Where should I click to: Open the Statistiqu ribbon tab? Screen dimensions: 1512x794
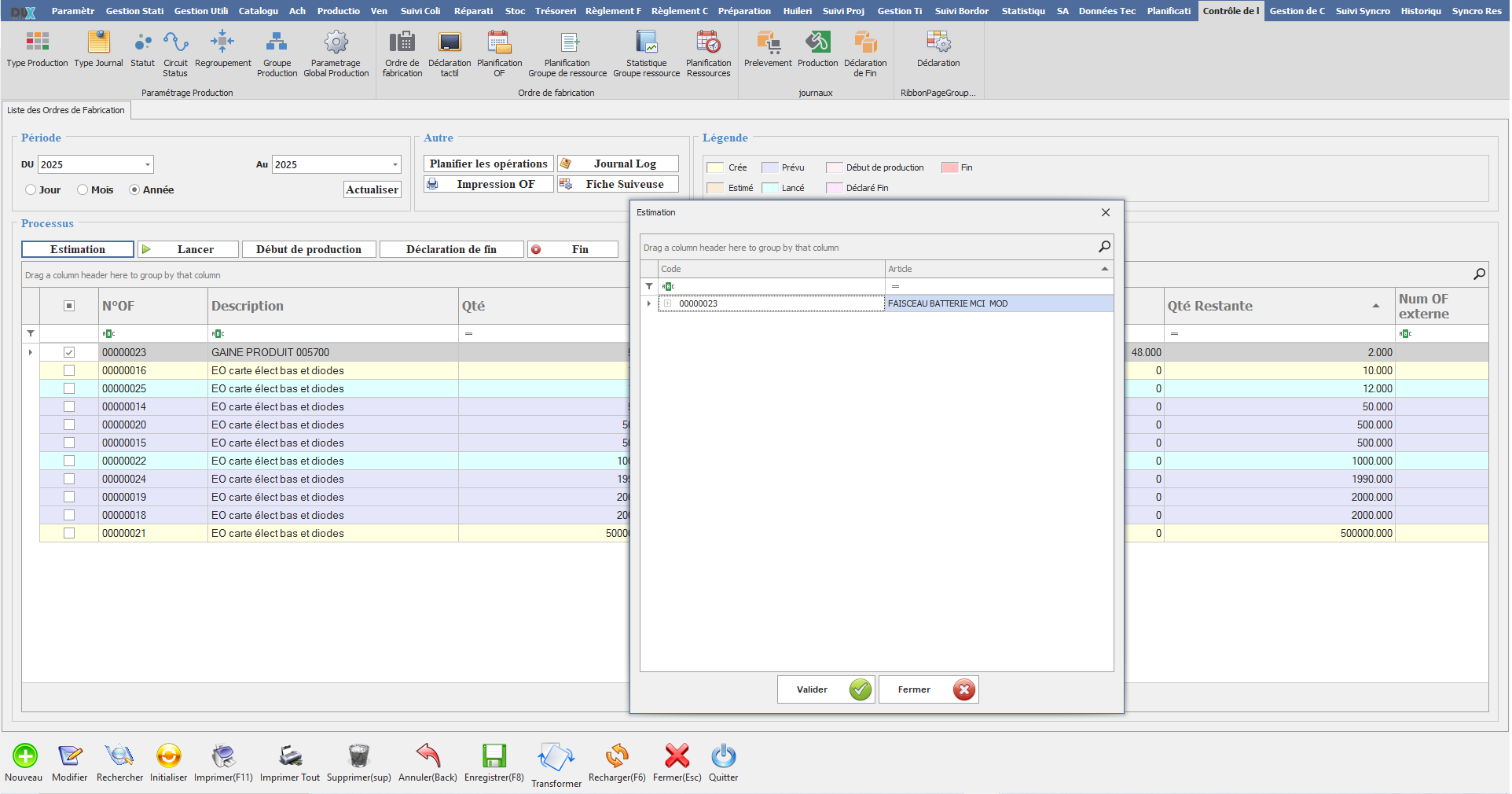coord(1022,11)
